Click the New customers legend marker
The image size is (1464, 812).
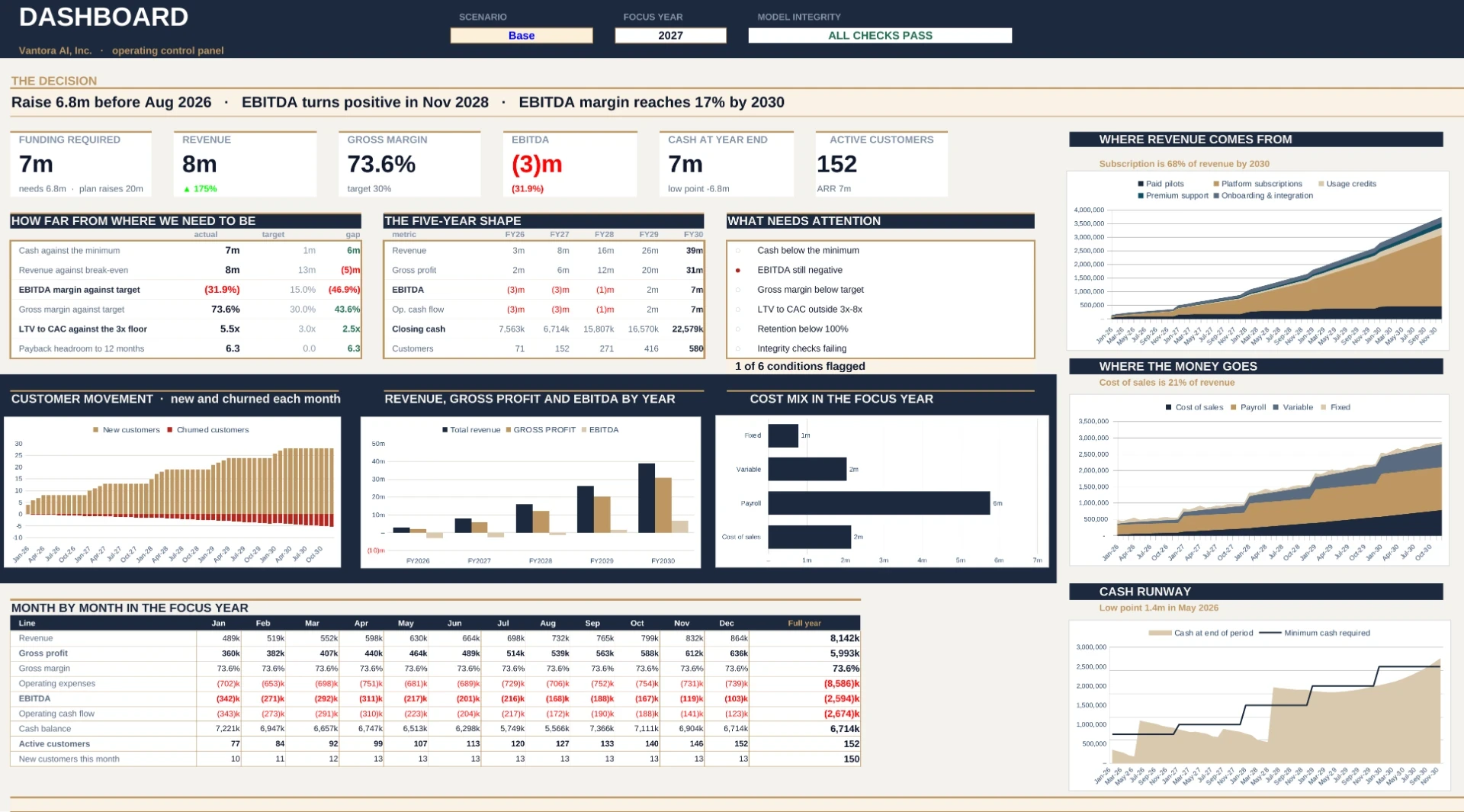[95, 430]
